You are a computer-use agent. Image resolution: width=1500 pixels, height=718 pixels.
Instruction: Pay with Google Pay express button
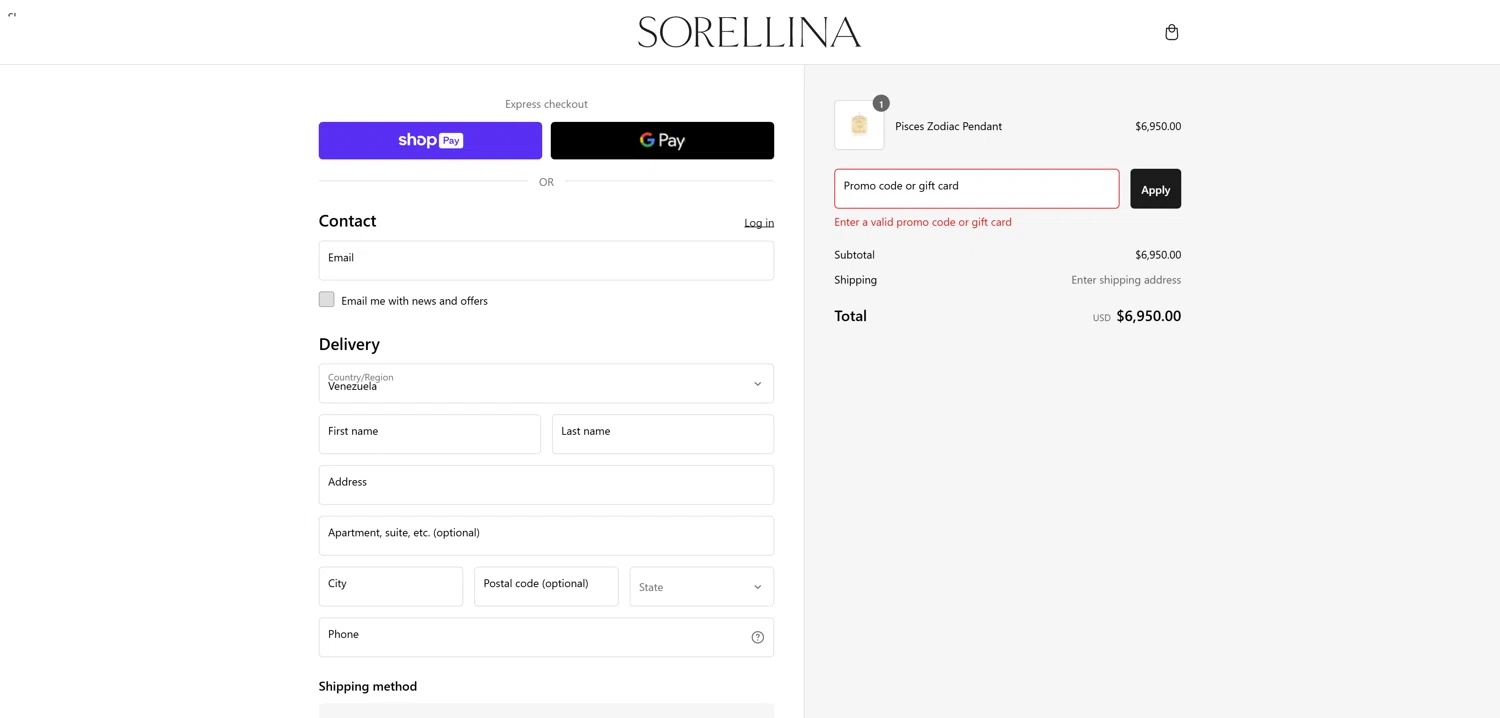(x=662, y=141)
